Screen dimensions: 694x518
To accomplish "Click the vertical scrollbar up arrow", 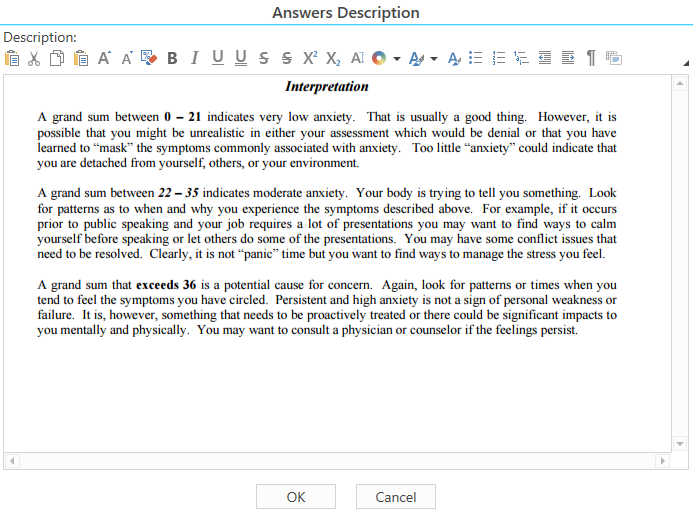I will (x=680, y=83).
